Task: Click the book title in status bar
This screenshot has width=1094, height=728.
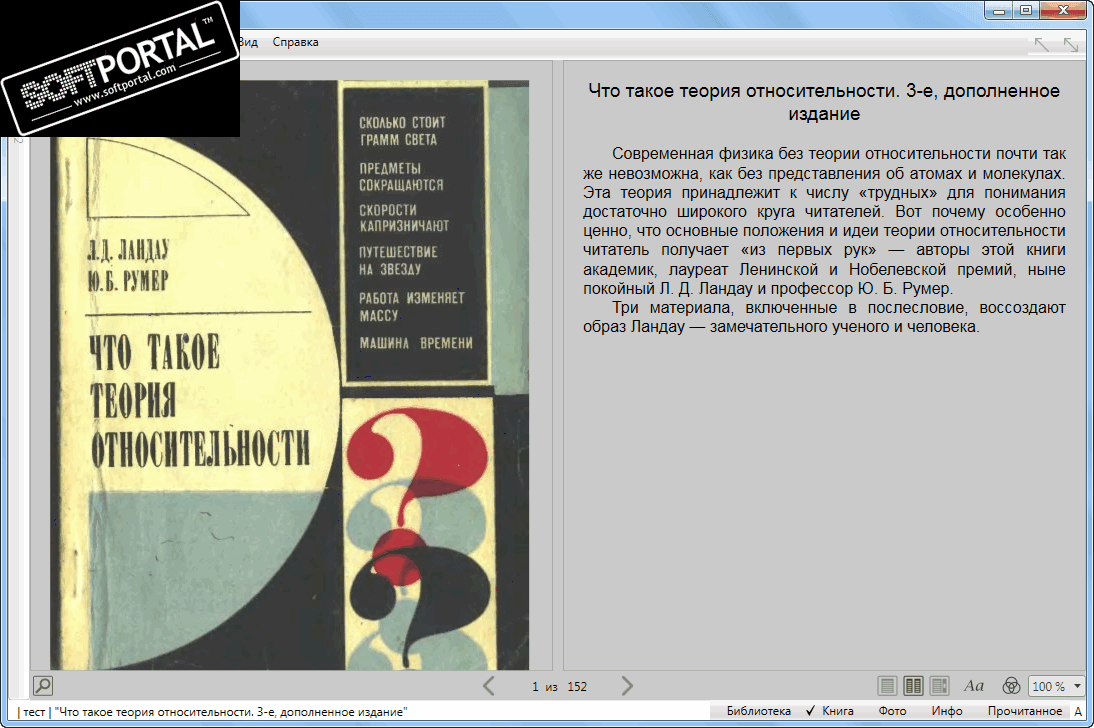Action: click(x=230, y=712)
